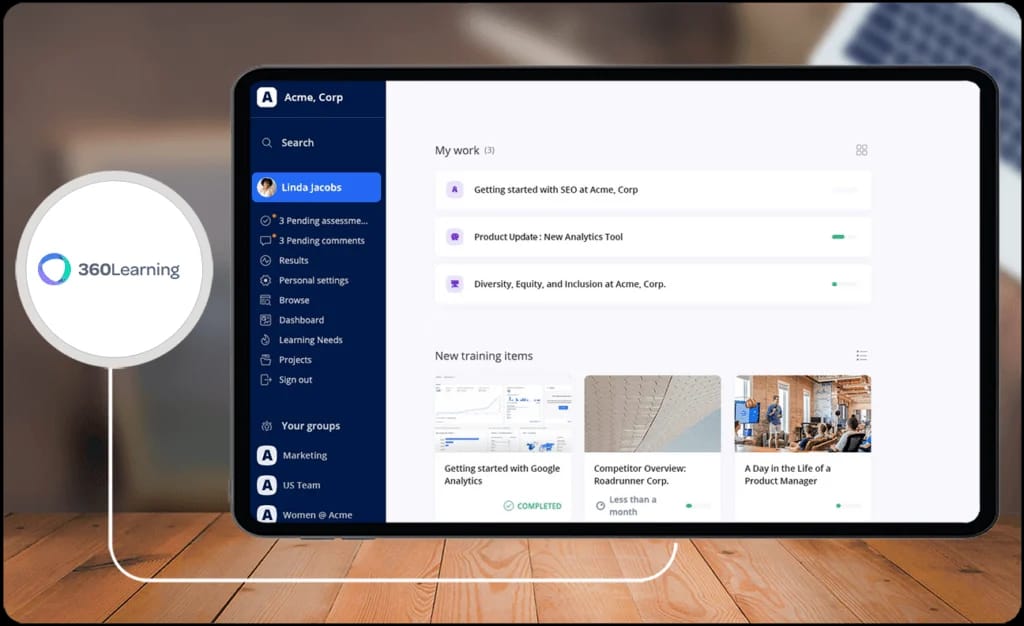Open Google Analytics training thumbnail
Image resolution: width=1024 pixels, height=626 pixels.
click(503, 413)
